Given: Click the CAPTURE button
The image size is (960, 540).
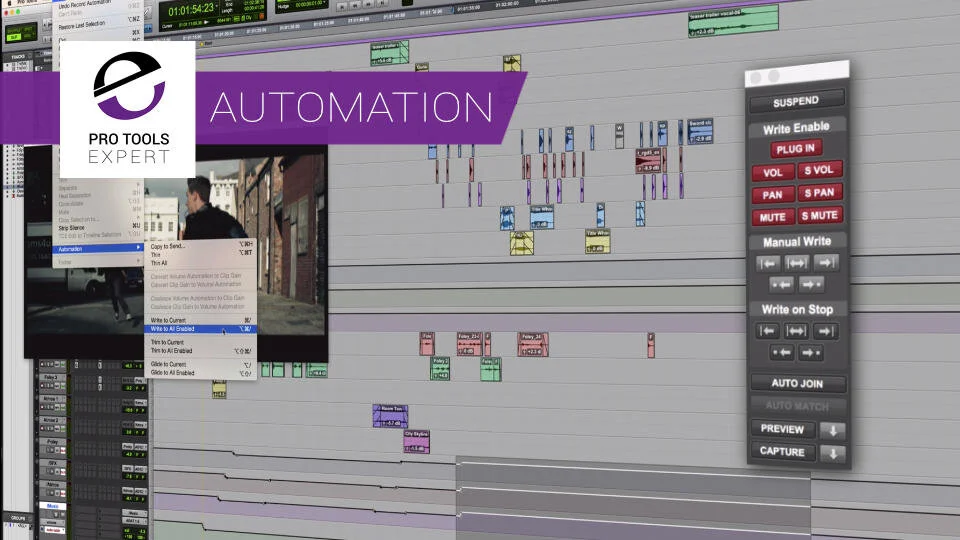Looking at the screenshot, I should coord(782,451).
